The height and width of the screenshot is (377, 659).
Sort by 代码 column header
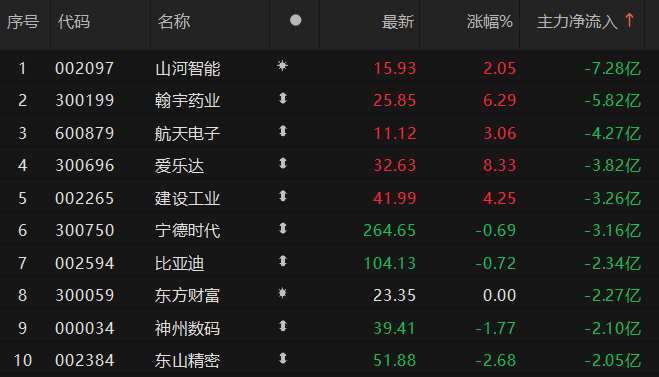click(74, 21)
